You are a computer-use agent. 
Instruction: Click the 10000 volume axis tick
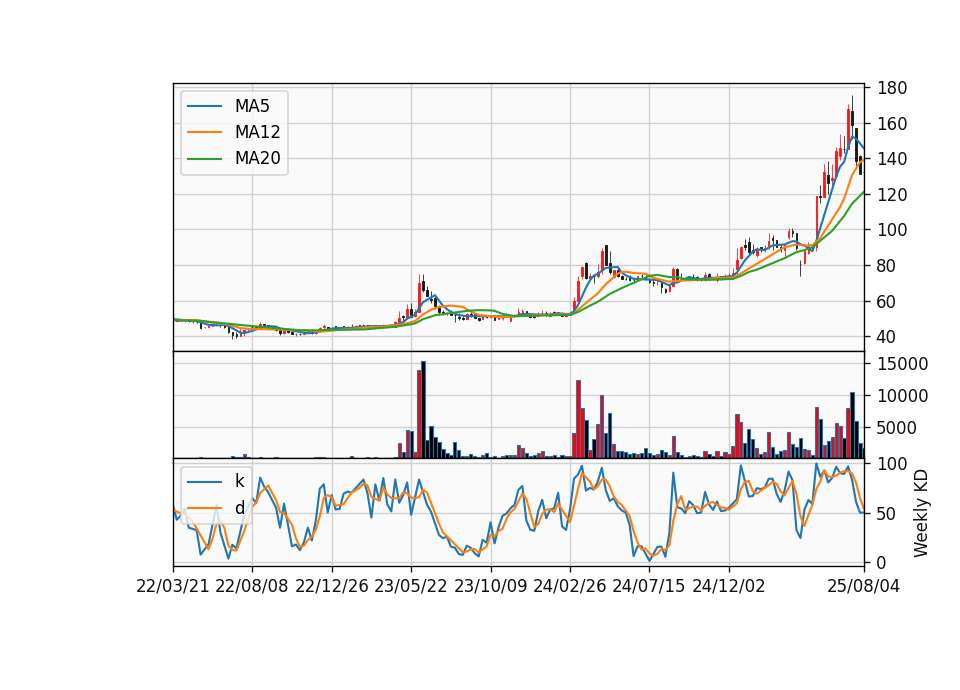tap(902, 396)
